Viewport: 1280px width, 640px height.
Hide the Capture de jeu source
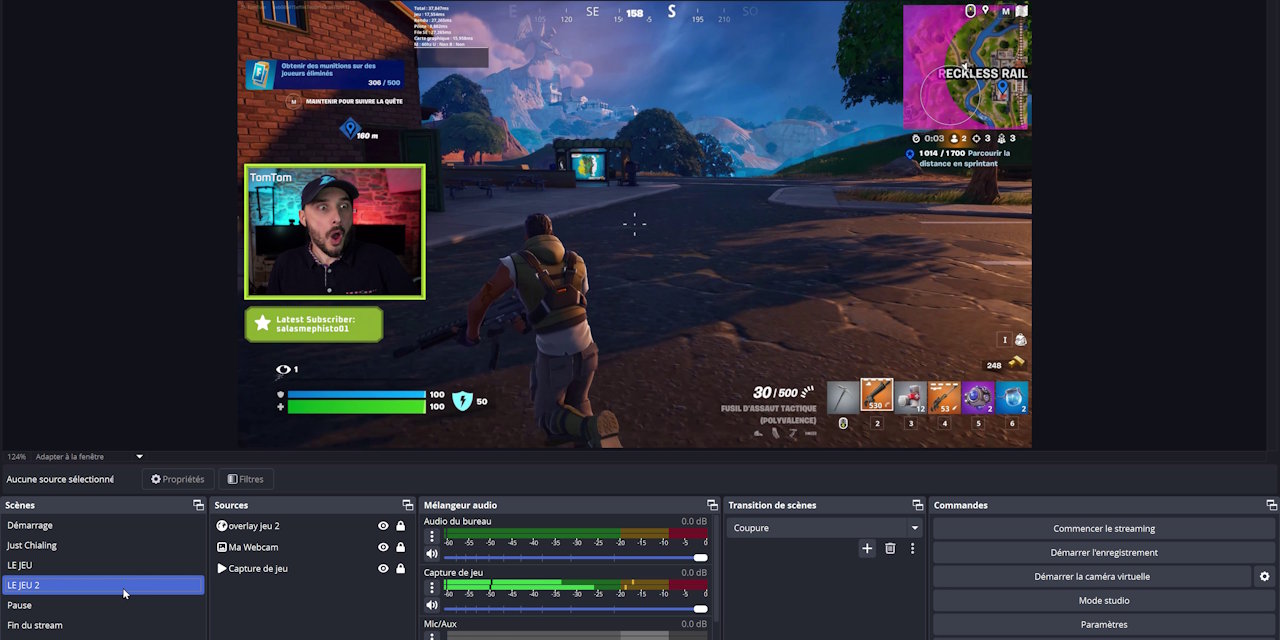(383, 568)
